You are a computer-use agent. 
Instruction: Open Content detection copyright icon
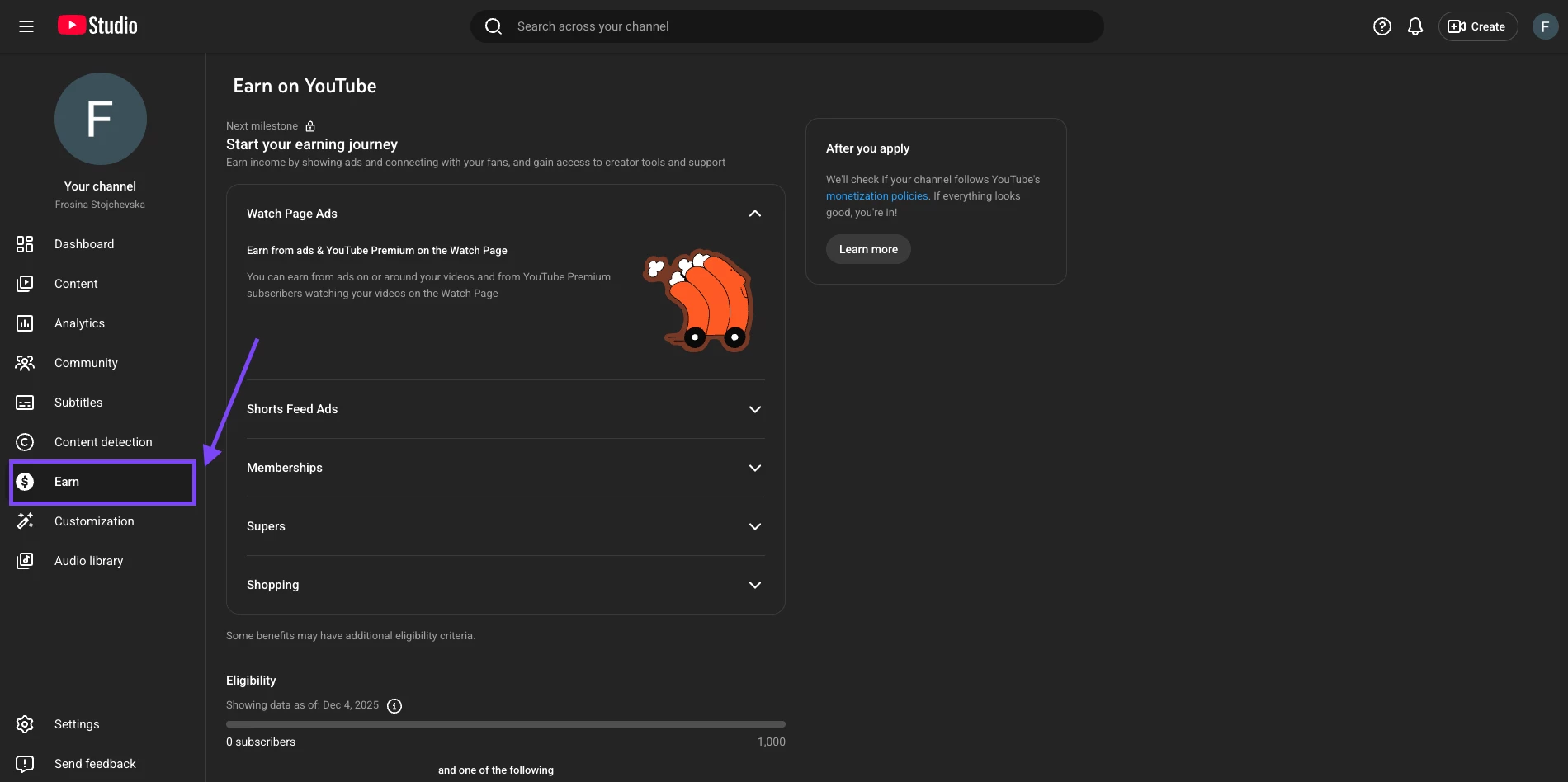(x=25, y=442)
